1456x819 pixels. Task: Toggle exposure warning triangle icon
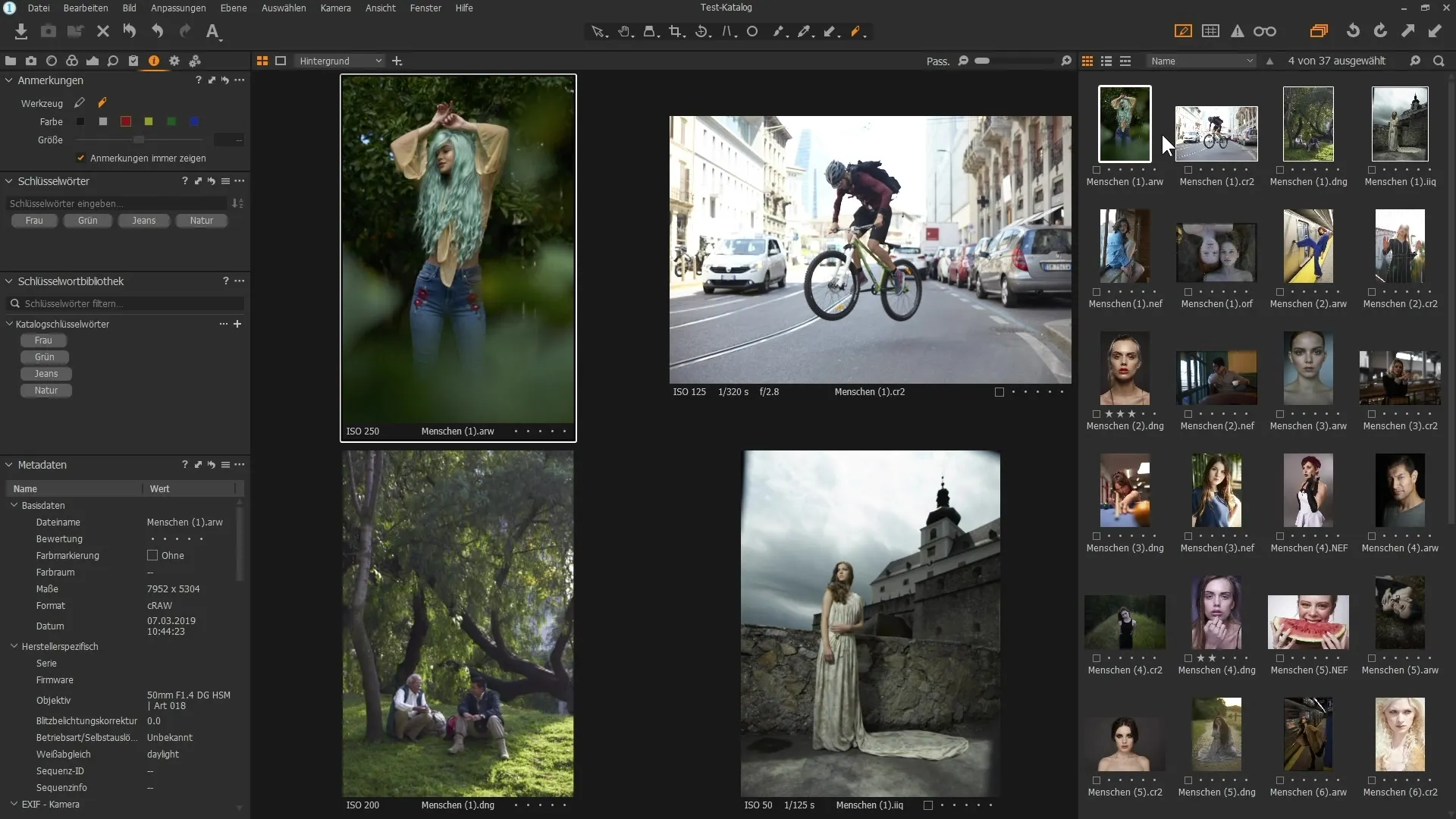pyautogui.click(x=1238, y=31)
